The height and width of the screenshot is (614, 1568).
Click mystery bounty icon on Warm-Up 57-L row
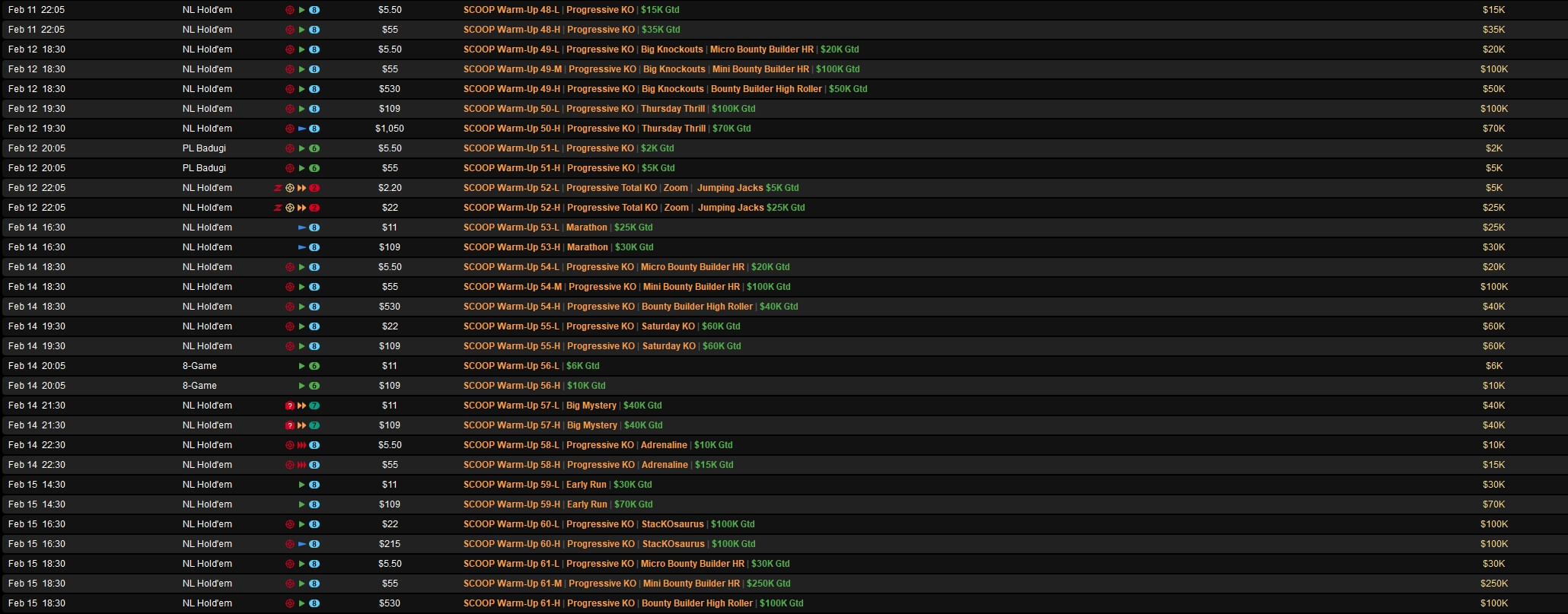tap(290, 406)
